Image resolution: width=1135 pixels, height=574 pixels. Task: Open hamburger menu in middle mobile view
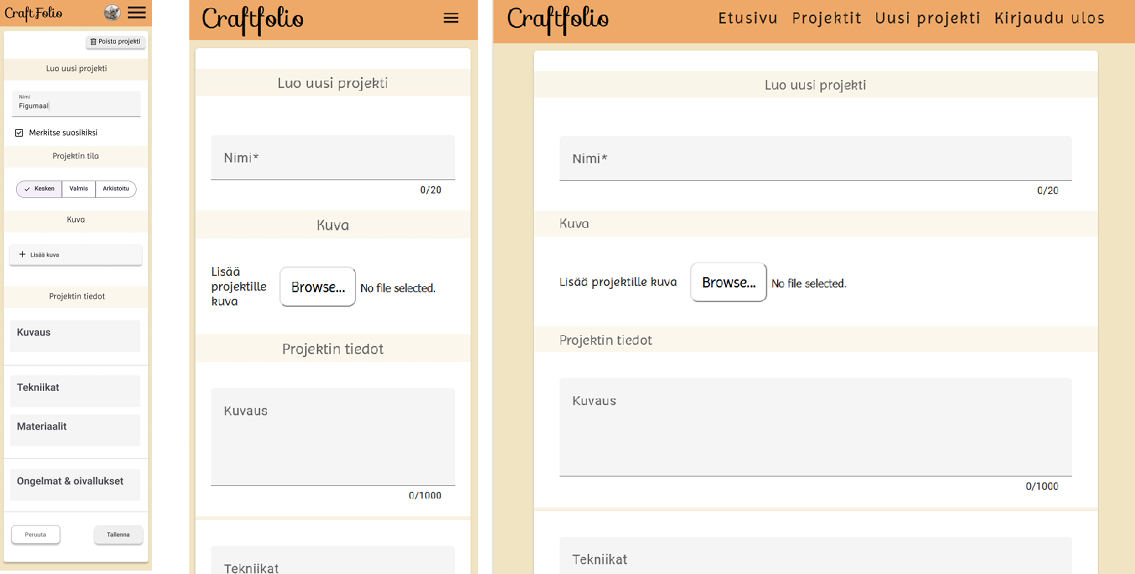click(x=451, y=18)
